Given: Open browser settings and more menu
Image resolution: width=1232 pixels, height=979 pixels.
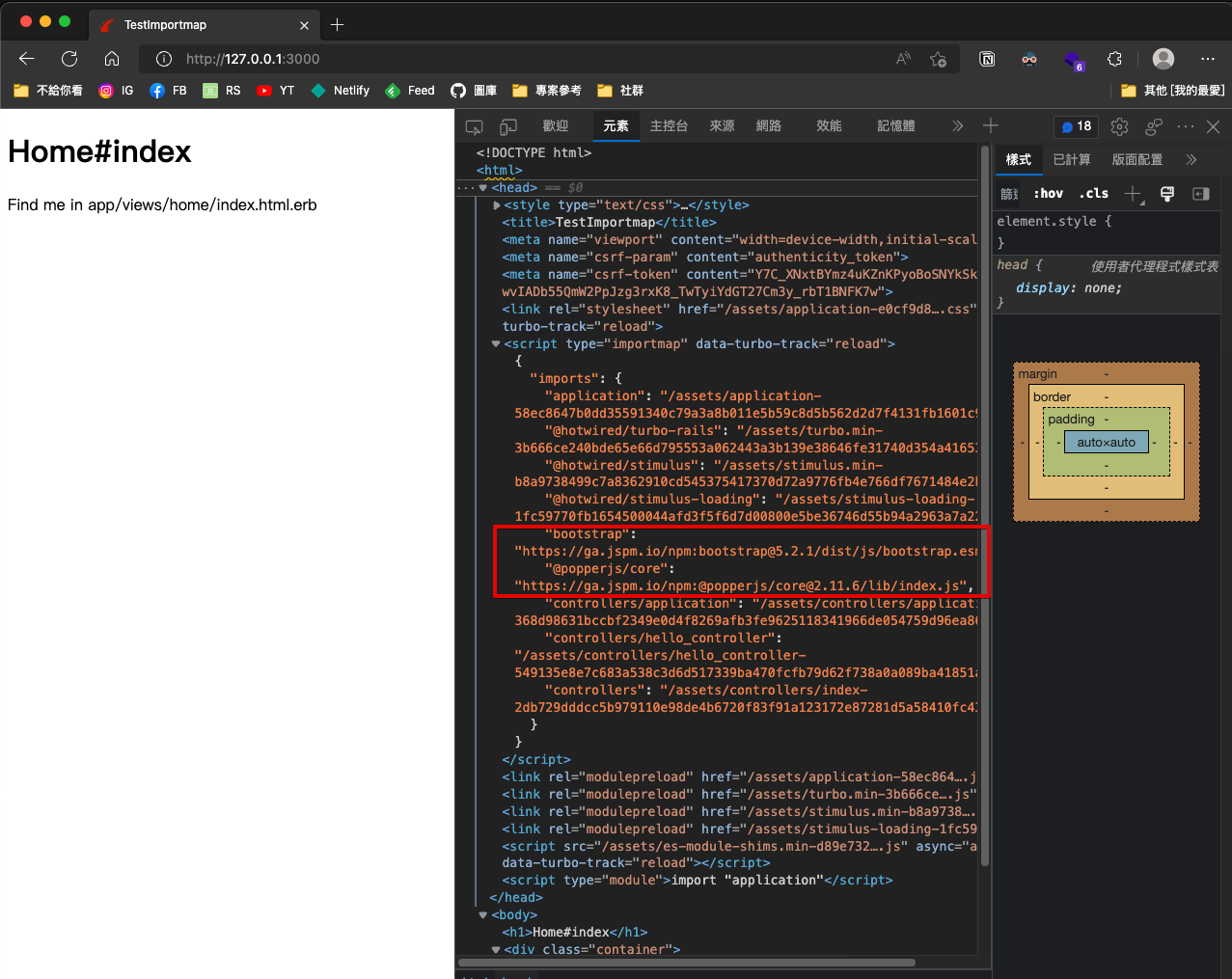Looking at the screenshot, I should 1207,59.
